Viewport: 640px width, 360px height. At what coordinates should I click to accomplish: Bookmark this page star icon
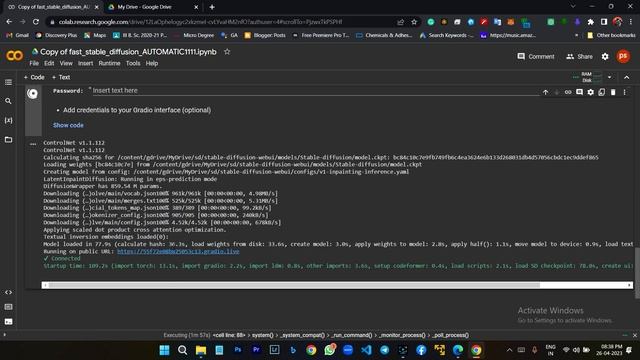(x=414, y=22)
